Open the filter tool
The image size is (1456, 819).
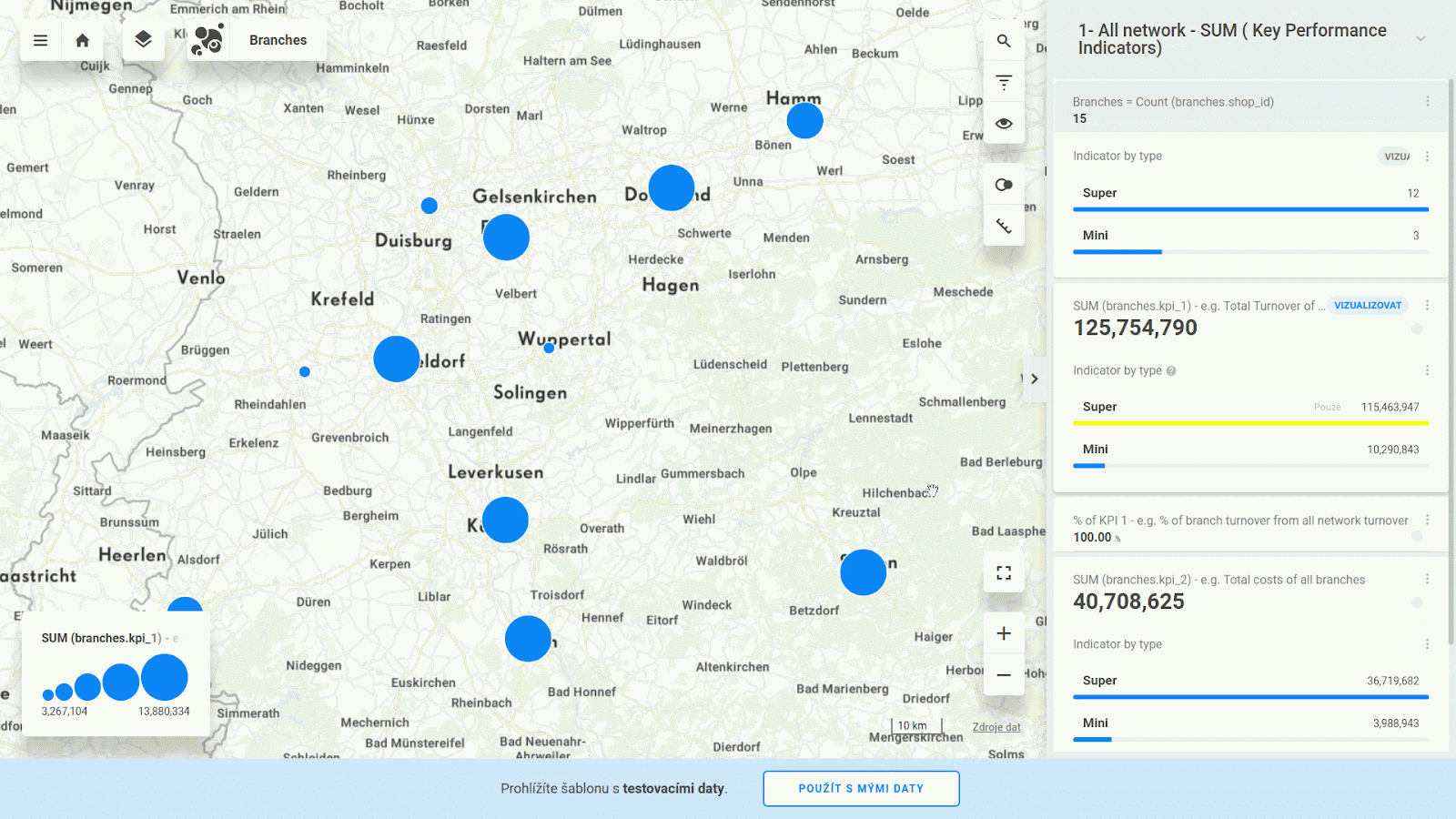[1004, 82]
